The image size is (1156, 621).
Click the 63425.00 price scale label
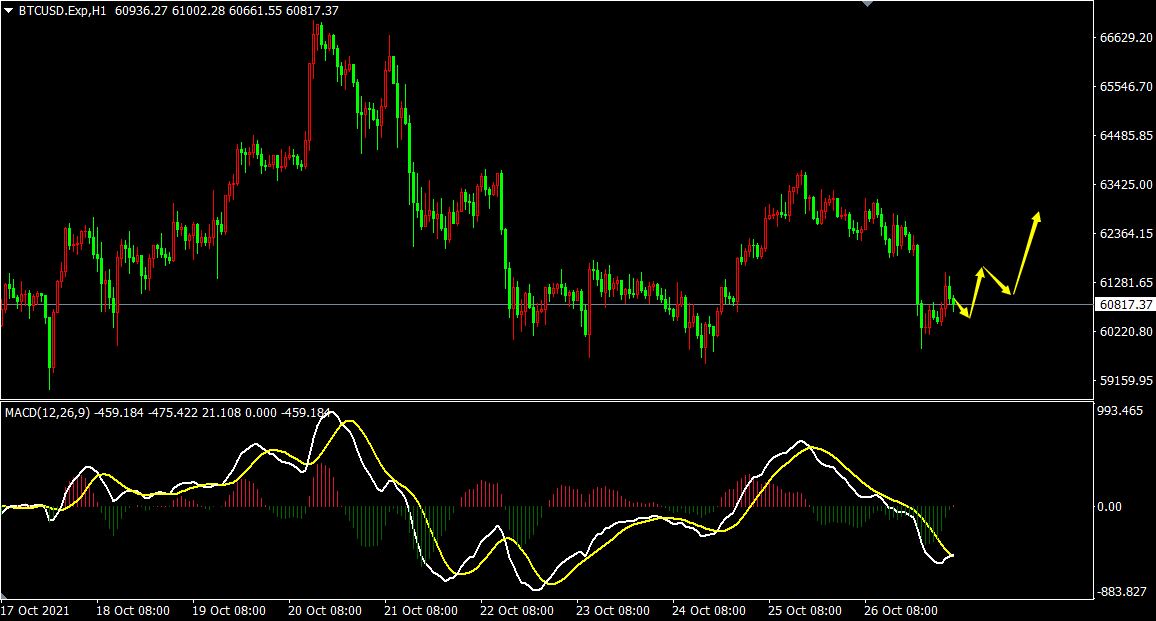[x=1126, y=184]
